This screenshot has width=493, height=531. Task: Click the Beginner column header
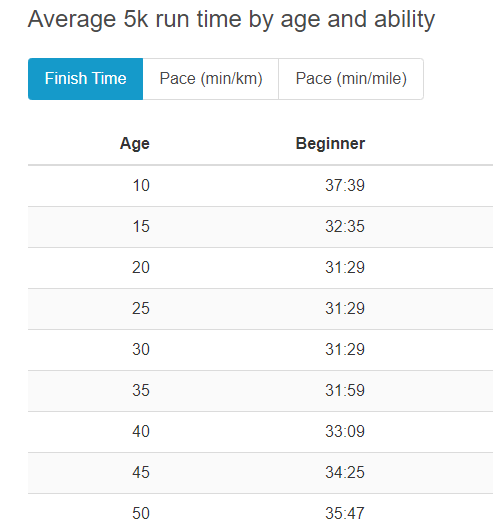coord(330,144)
